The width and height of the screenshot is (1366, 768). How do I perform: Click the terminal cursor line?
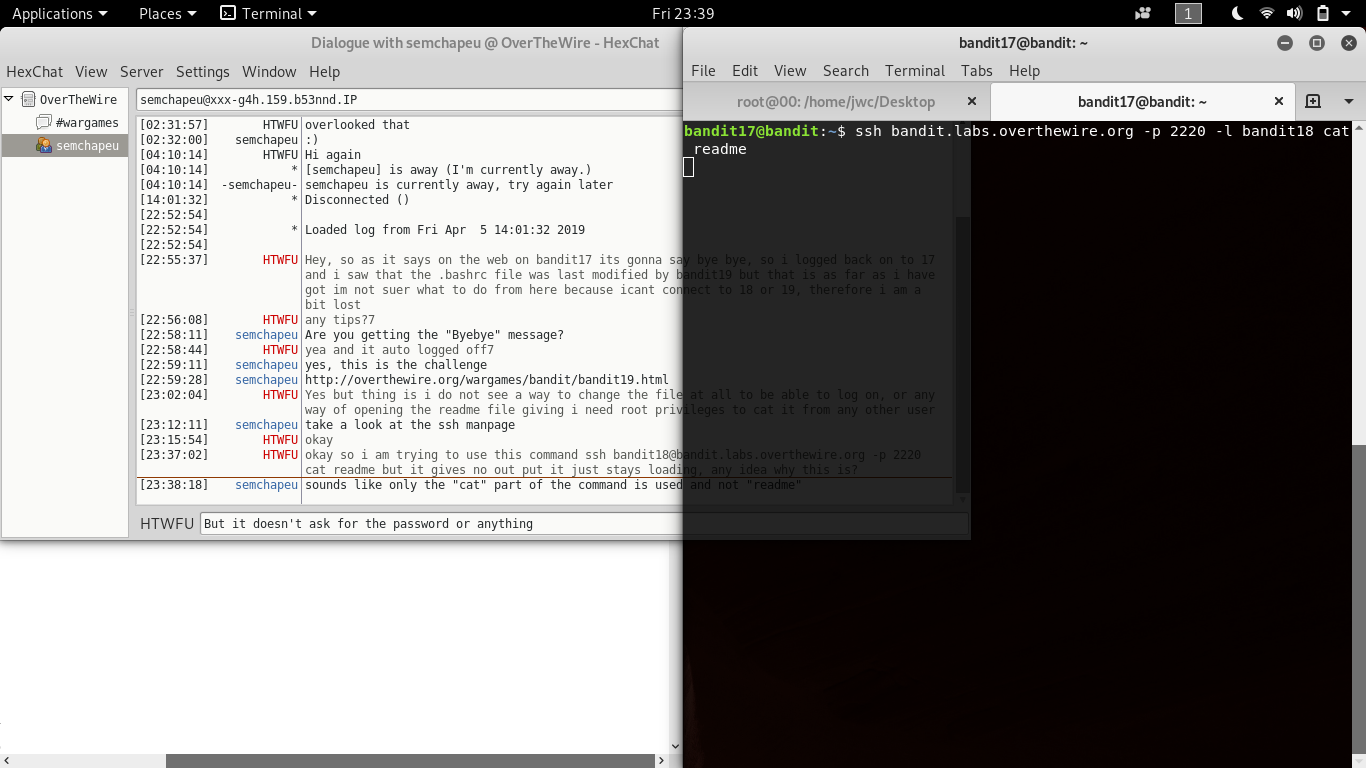coord(688,166)
